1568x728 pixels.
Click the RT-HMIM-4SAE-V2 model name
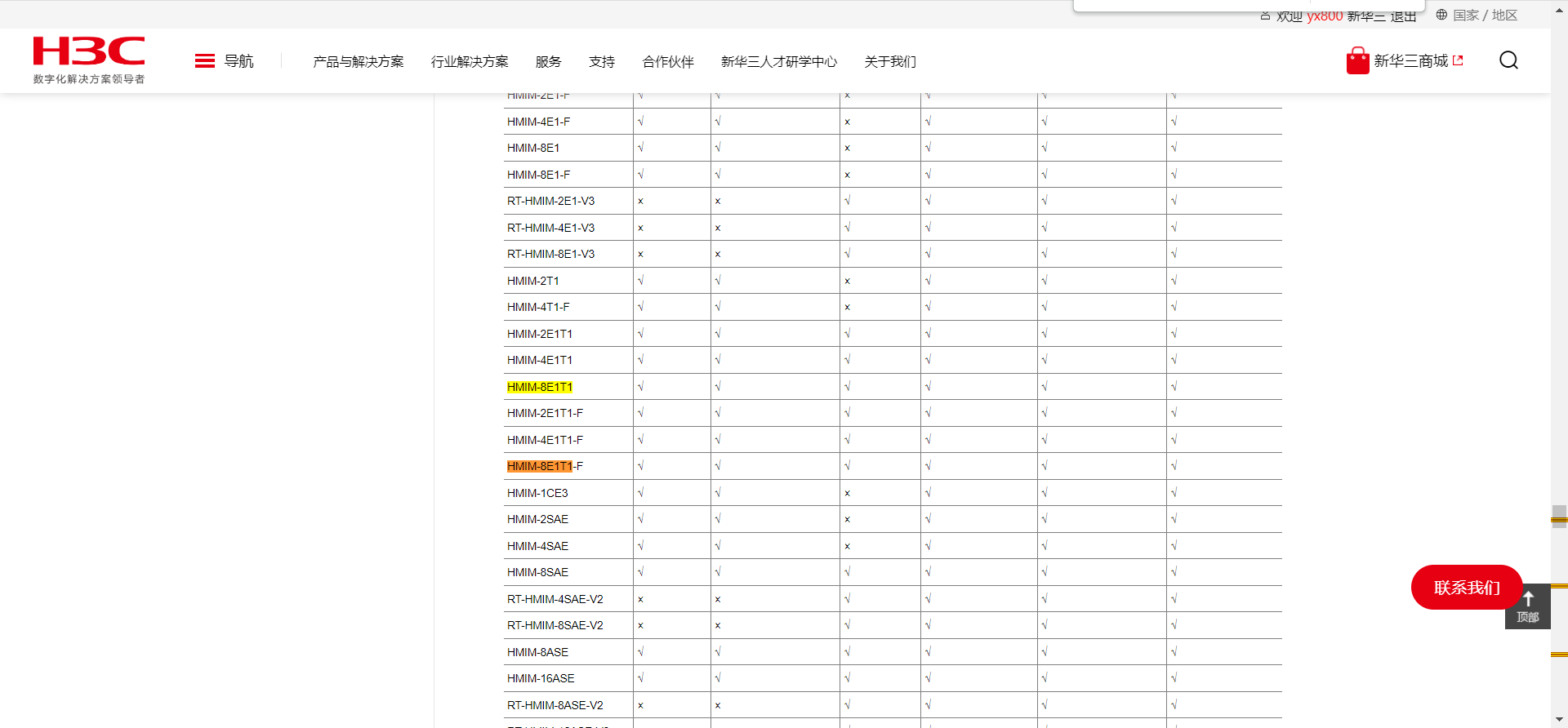point(555,599)
